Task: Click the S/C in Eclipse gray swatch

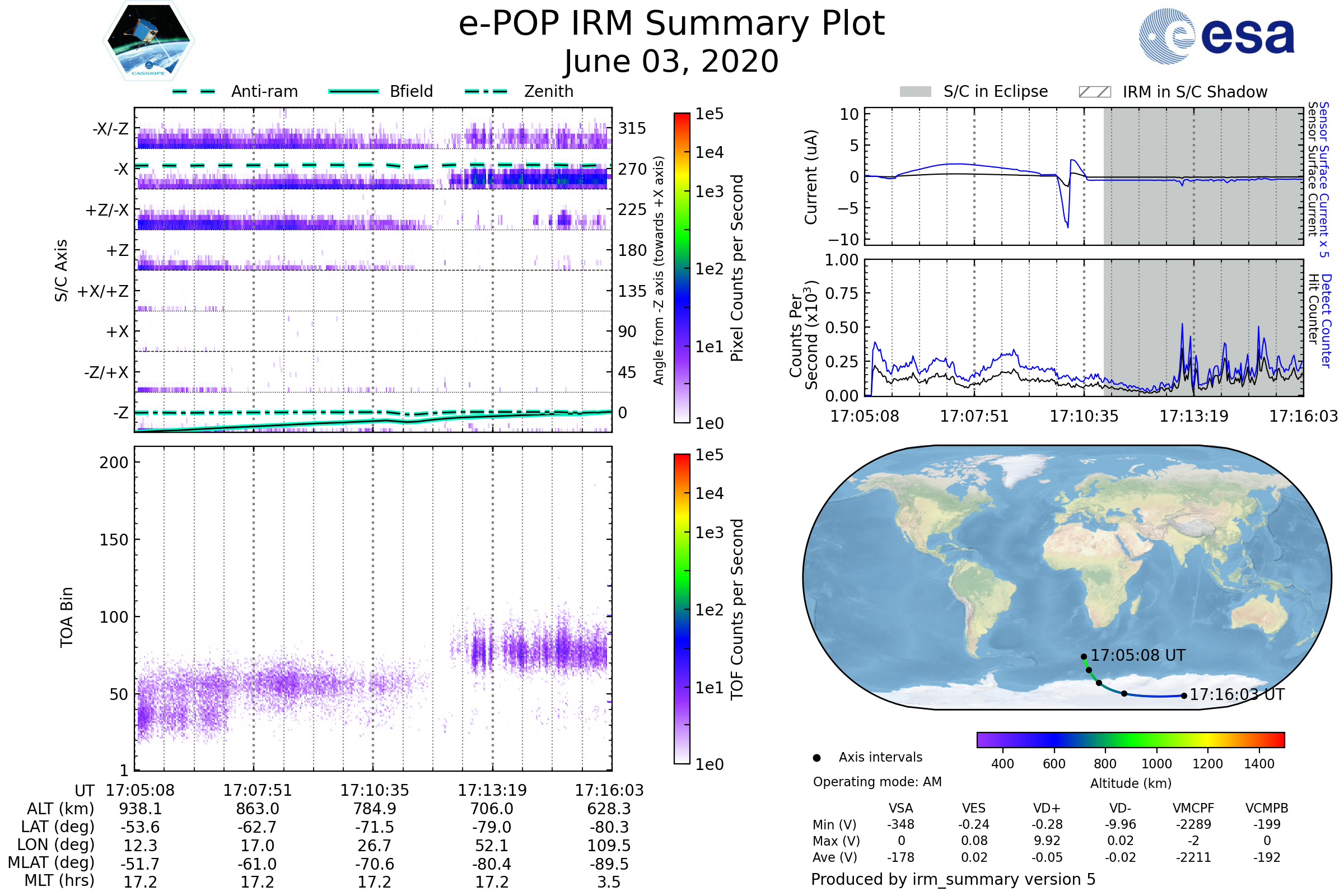Action: [x=915, y=92]
